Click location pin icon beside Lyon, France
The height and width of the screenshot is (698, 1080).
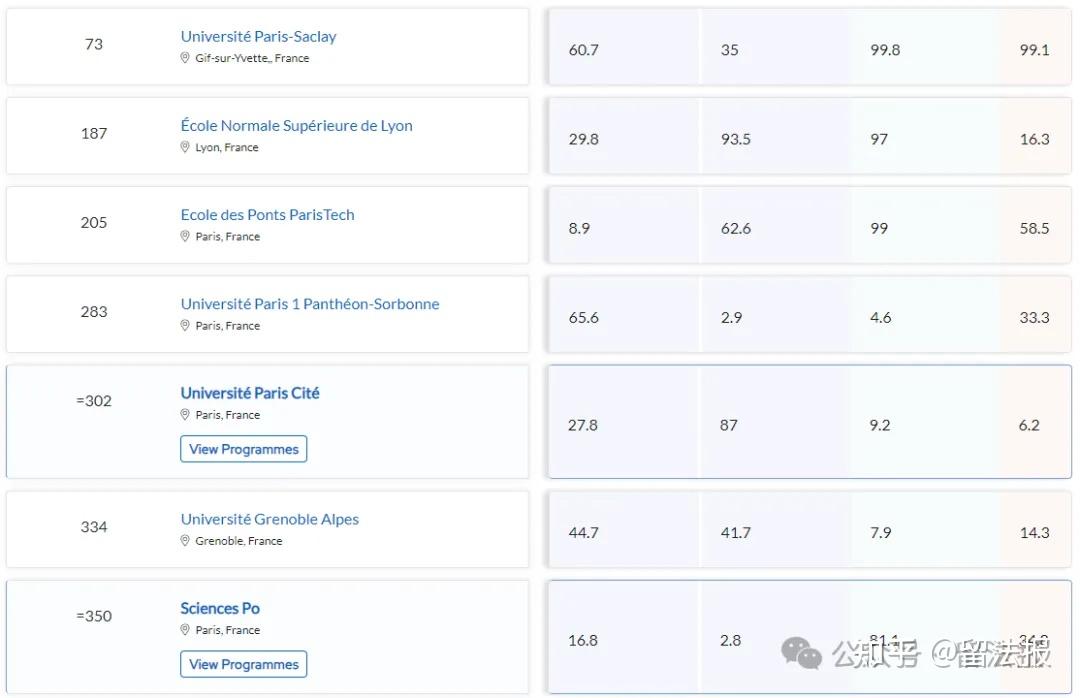coord(185,147)
